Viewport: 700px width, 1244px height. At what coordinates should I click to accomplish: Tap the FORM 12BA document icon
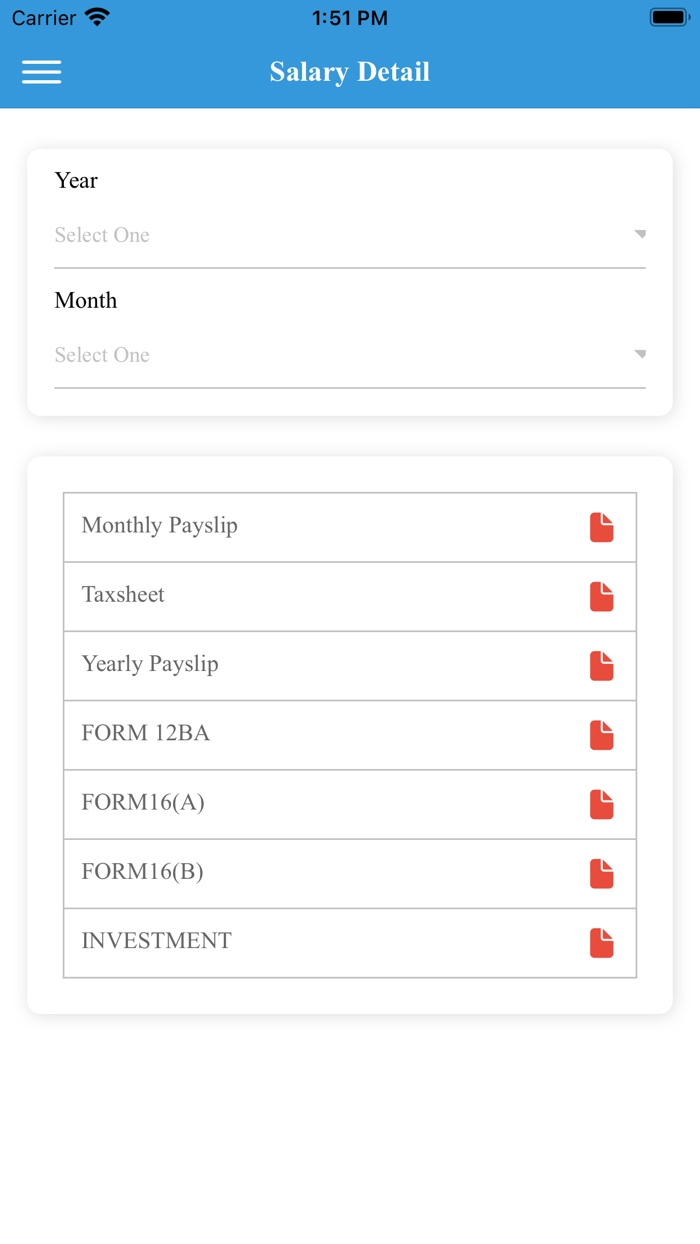(601, 735)
